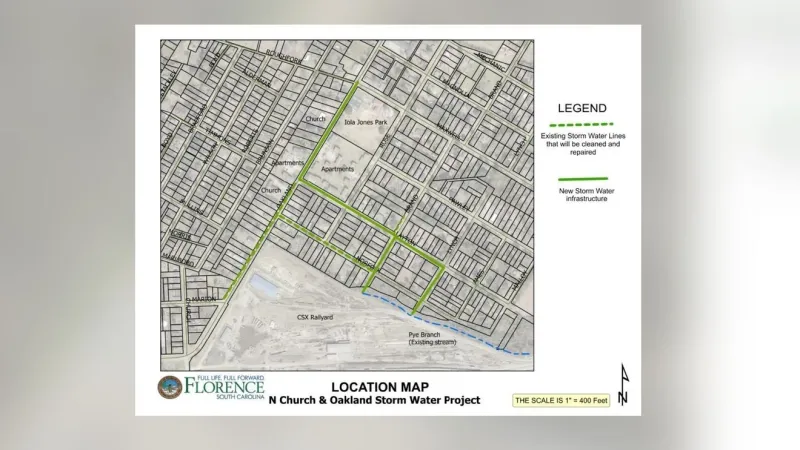Click 'N Church & Oakland Storm Water Project' subtitle
This screenshot has width=800, height=450.
pyautogui.click(x=374, y=401)
